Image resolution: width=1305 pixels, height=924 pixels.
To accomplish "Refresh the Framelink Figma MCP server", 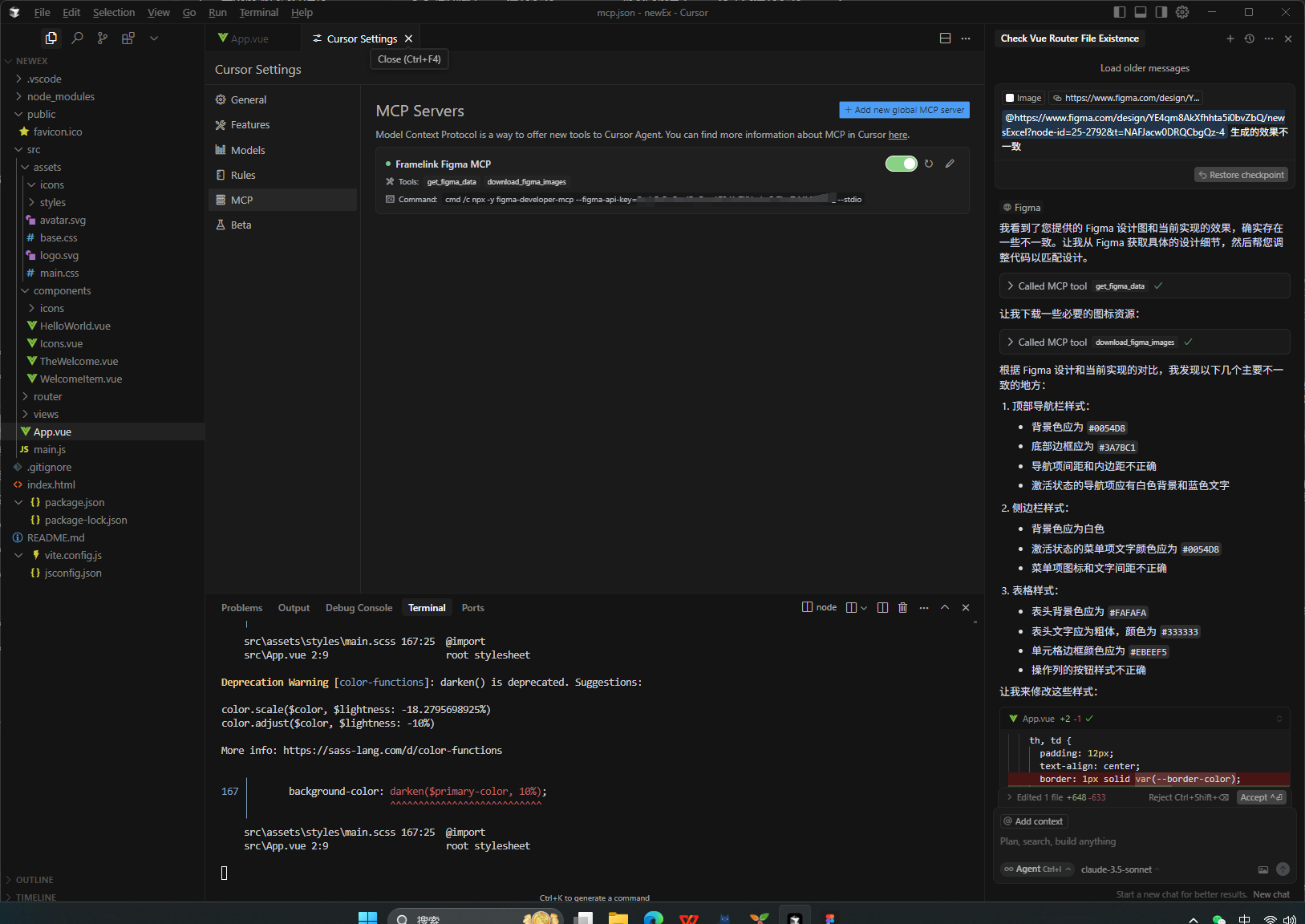I will point(929,164).
